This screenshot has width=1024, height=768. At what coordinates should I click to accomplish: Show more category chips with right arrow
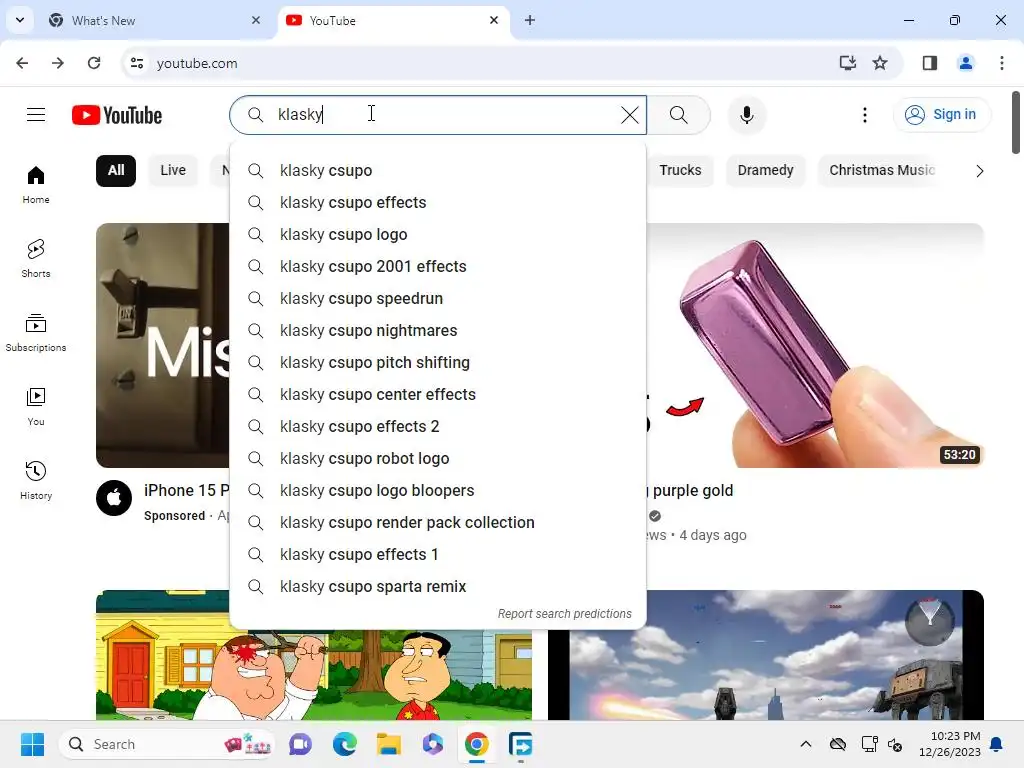click(x=979, y=171)
